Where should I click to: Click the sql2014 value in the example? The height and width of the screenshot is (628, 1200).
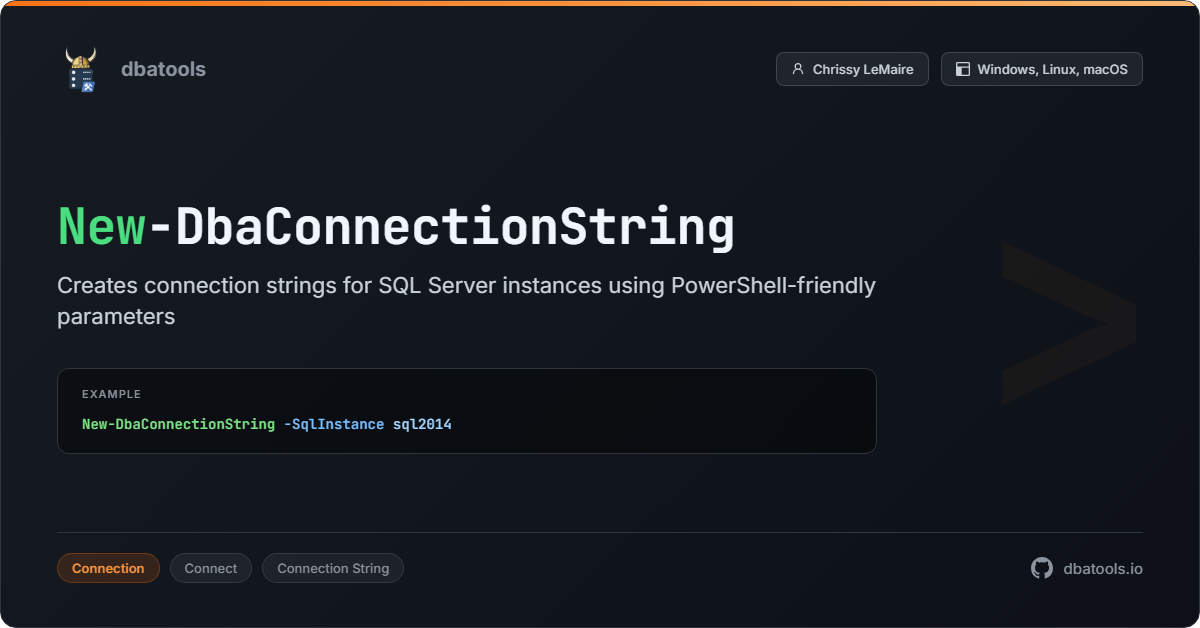422,424
